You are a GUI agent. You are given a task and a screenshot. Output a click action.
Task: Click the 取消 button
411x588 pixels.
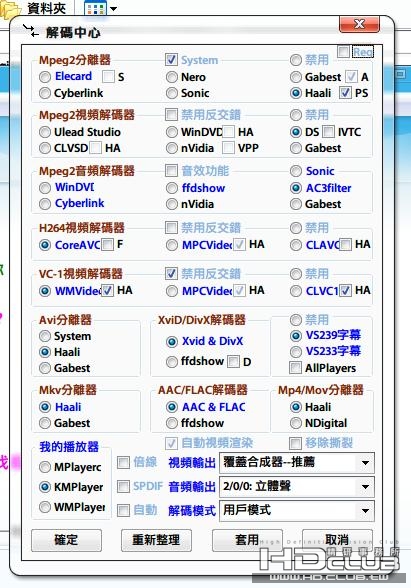click(x=337, y=540)
